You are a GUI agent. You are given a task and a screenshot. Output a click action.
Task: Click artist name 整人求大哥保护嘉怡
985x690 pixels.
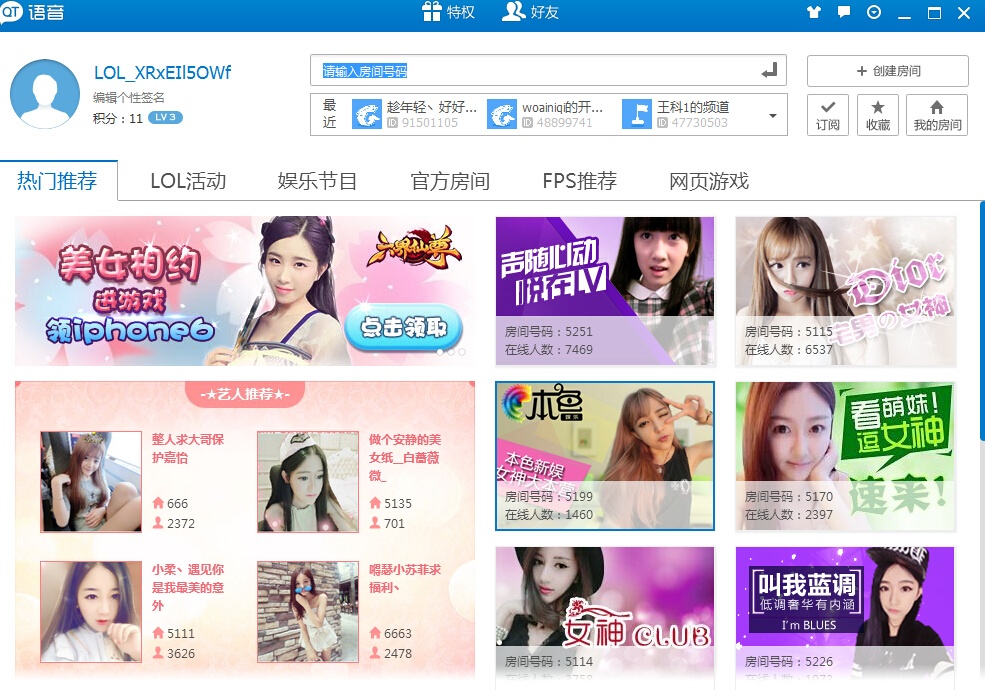[188, 449]
